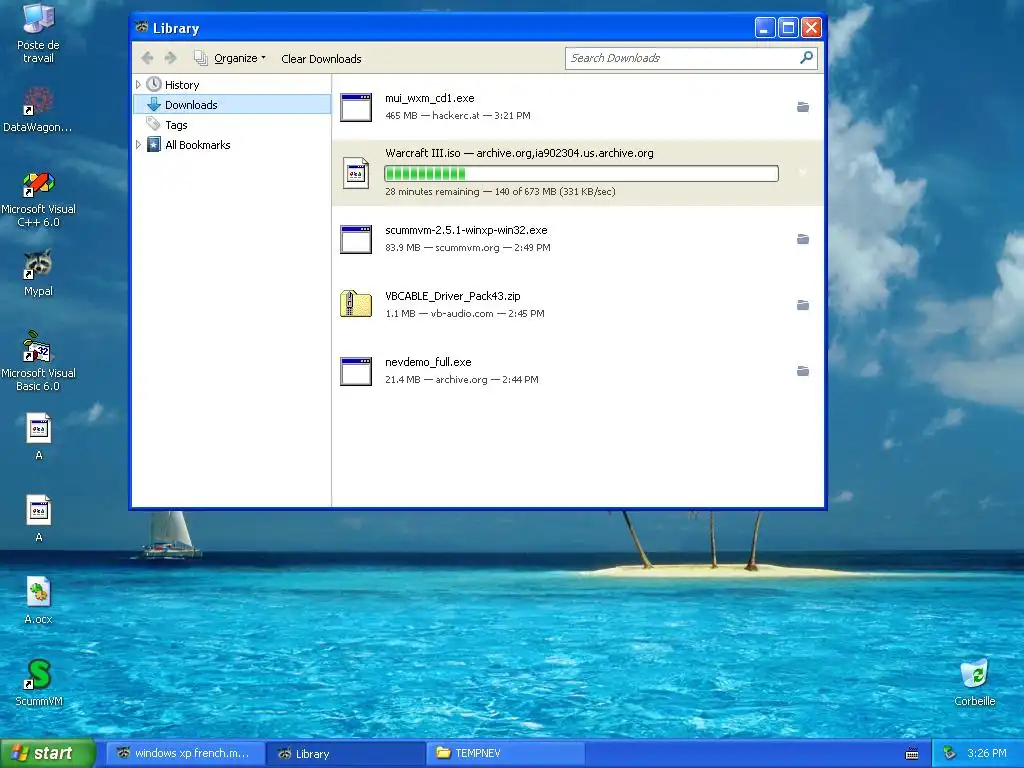Image resolution: width=1024 pixels, height=768 pixels.
Task: Click the nevdemo_full.exe file icon
Action: point(356,371)
